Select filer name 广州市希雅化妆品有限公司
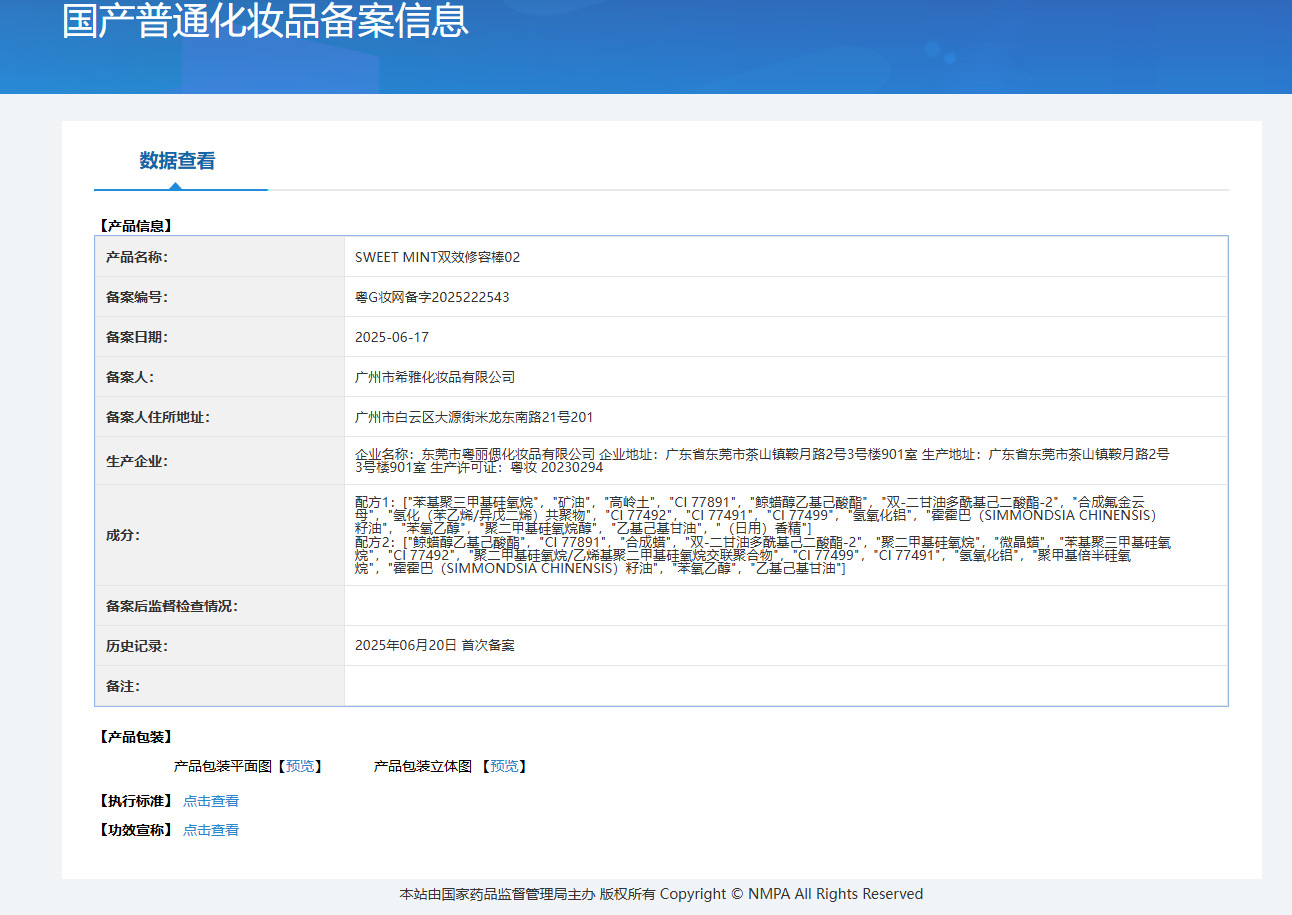This screenshot has height=915, width=1292. (x=435, y=377)
